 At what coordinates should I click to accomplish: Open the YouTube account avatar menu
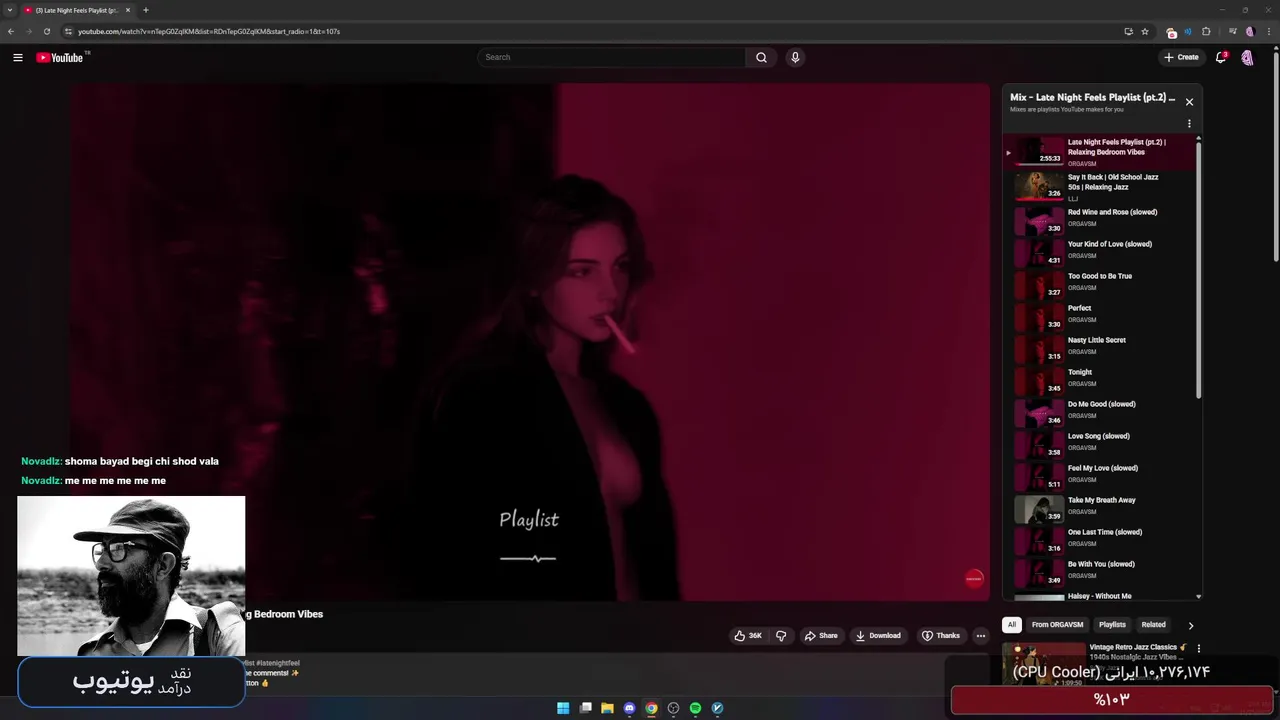click(x=1247, y=57)
